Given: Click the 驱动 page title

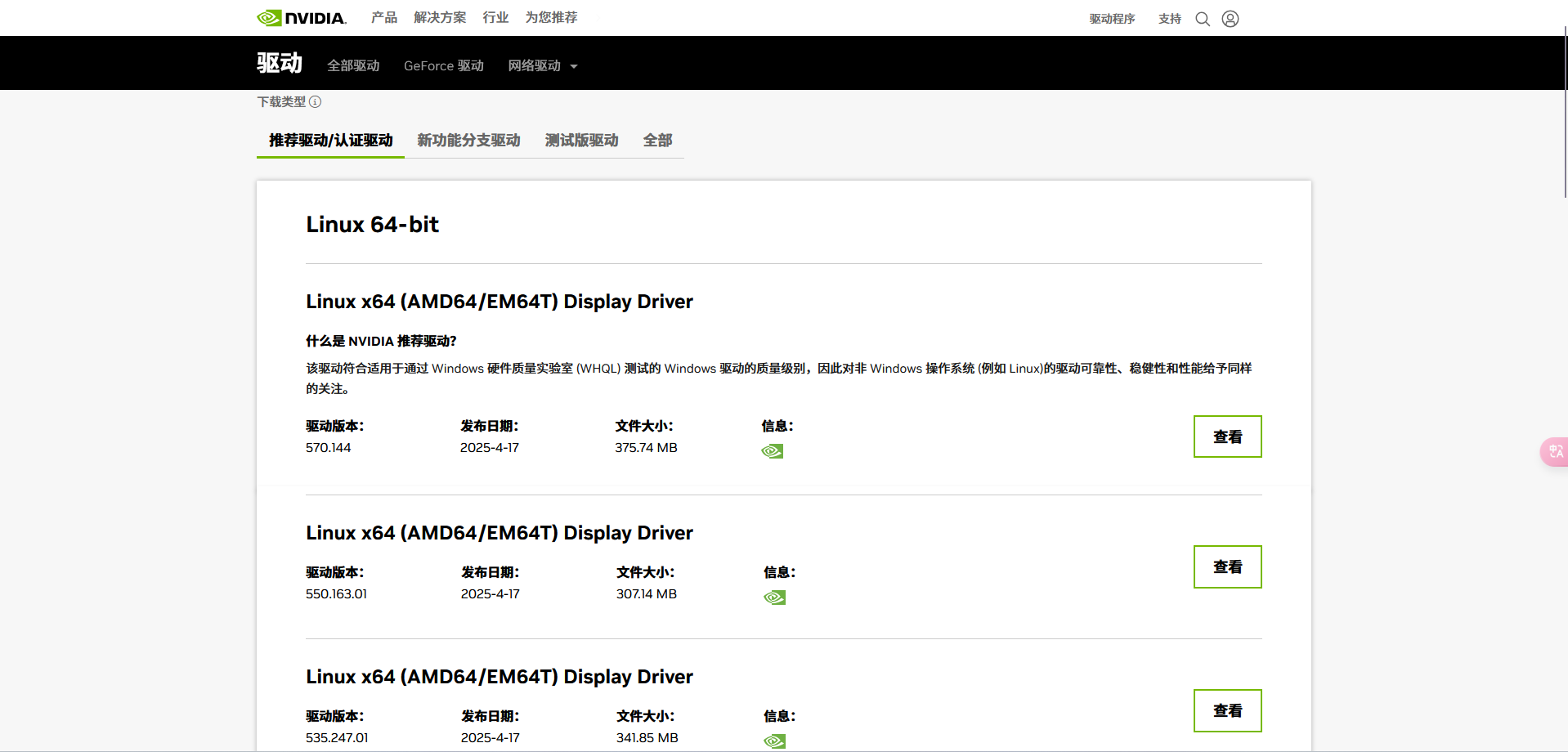Looking at the screenshot, I should coord(280,63).
